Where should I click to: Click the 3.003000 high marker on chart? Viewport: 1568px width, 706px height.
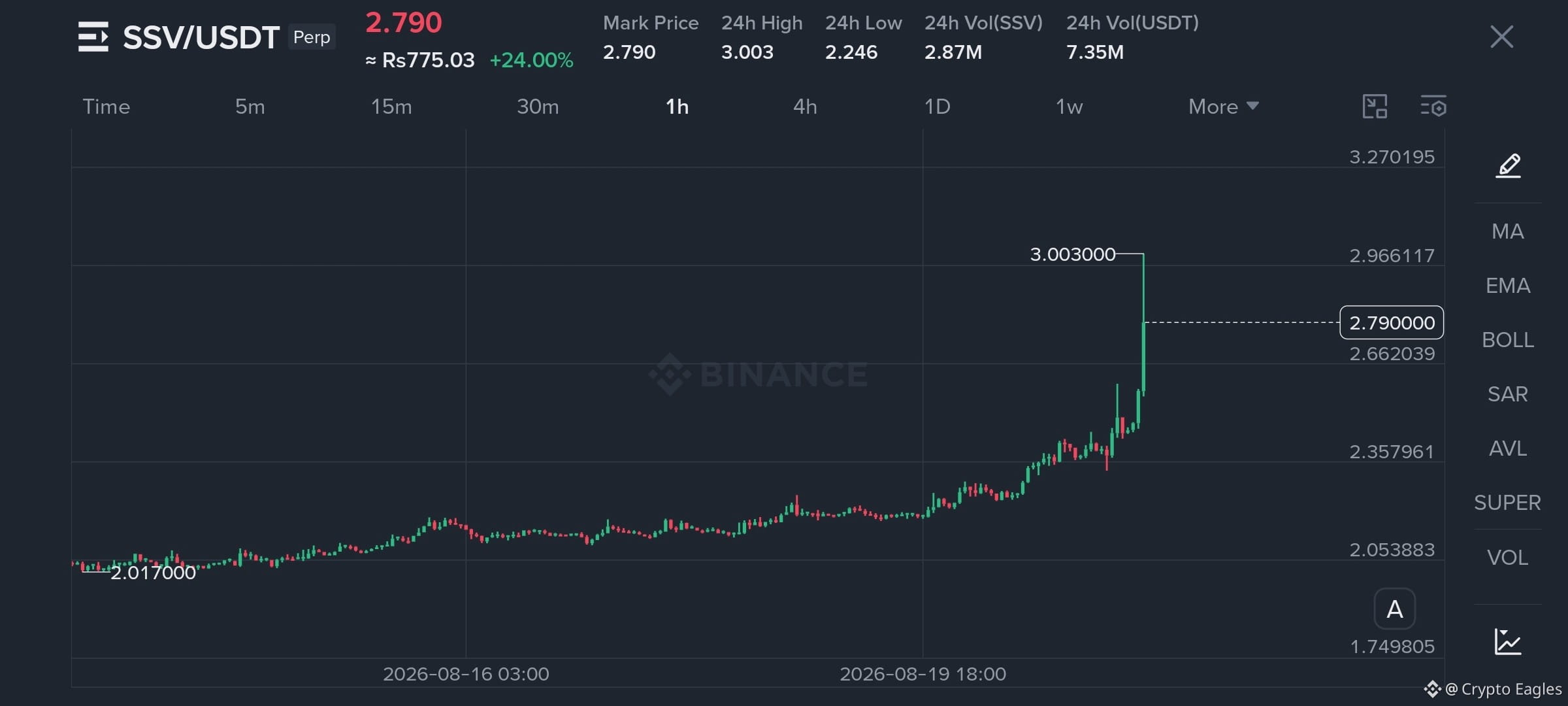pyautogui.click(x=1073, y=254)
